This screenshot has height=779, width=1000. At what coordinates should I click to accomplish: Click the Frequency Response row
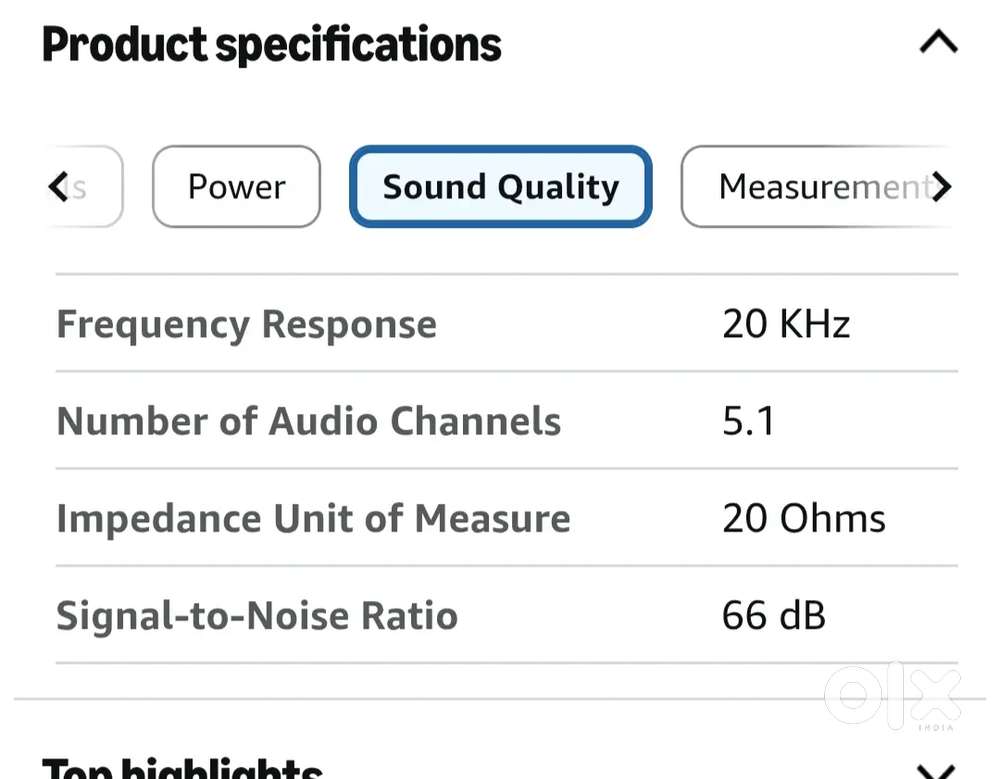click(246, 324)
